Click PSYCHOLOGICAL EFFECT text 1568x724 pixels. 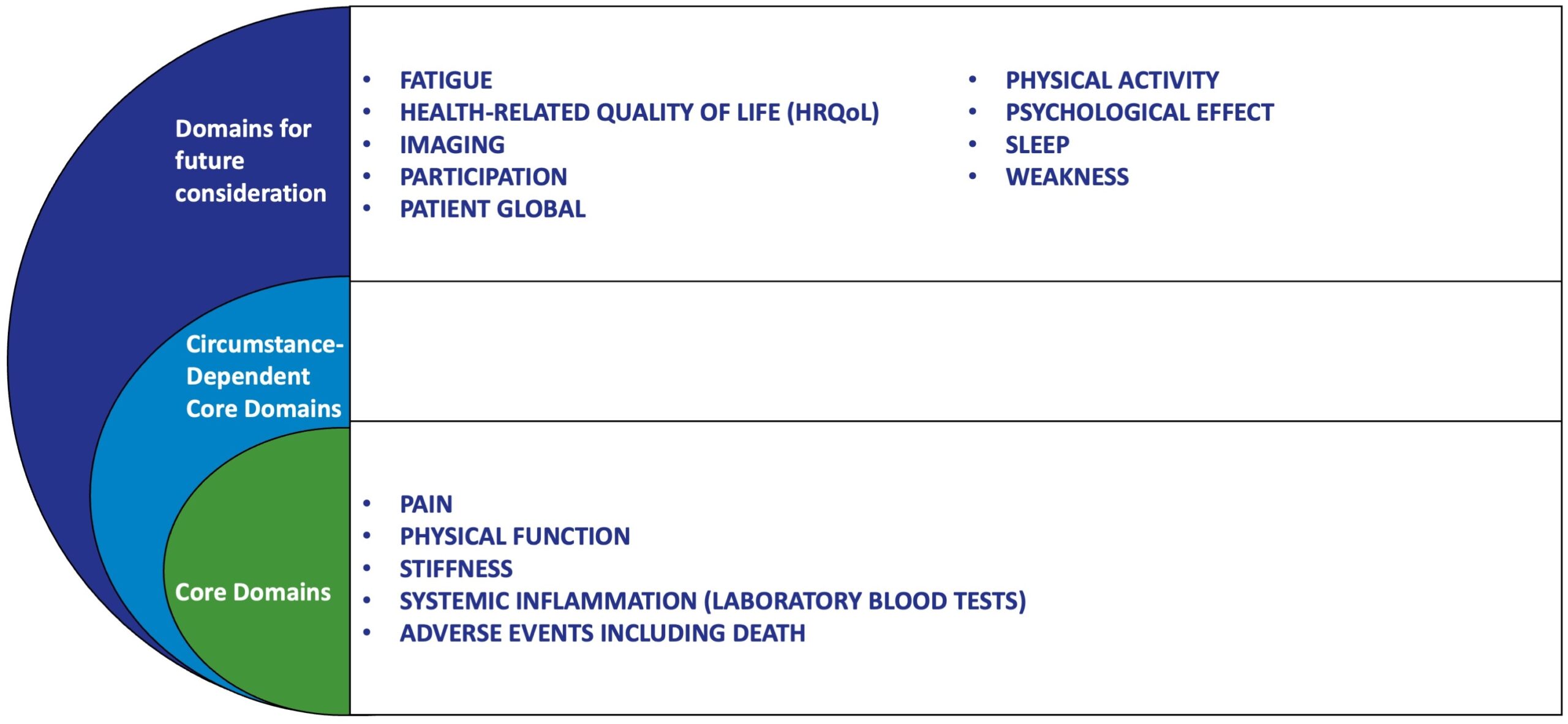click(x=1139, y=113)
